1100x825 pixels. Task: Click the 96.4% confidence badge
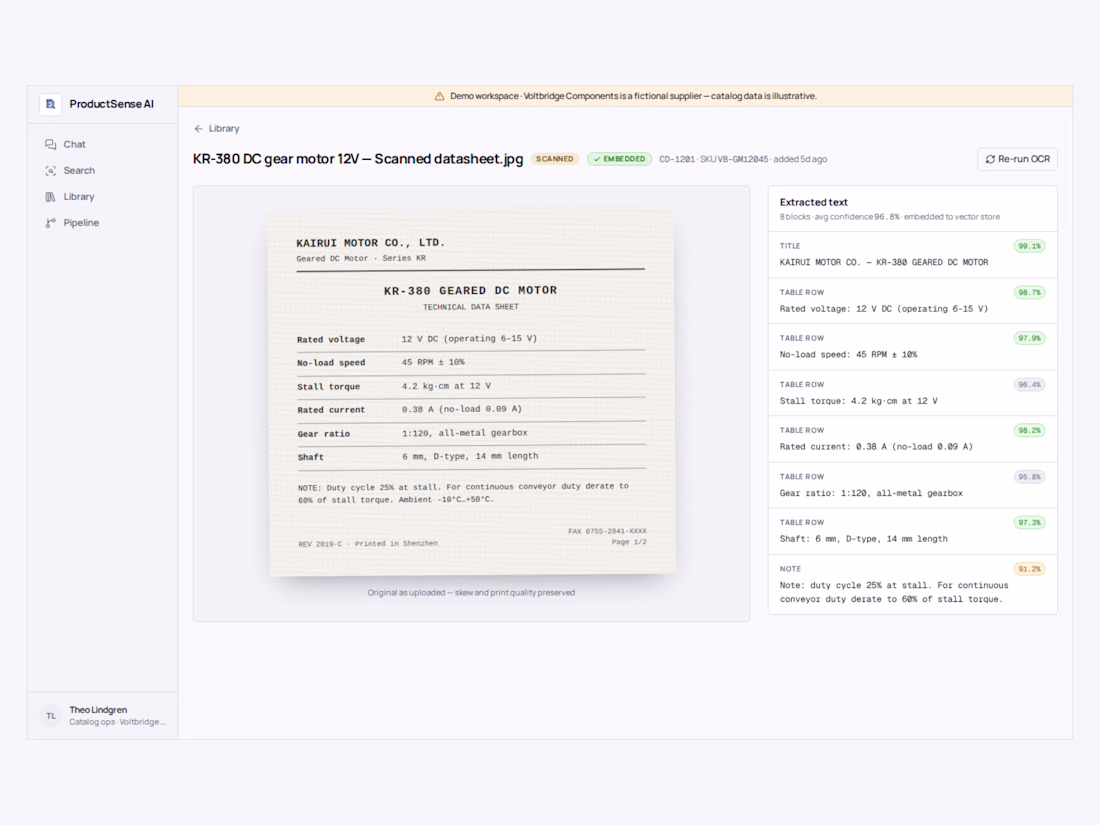tap(1029, 384)
